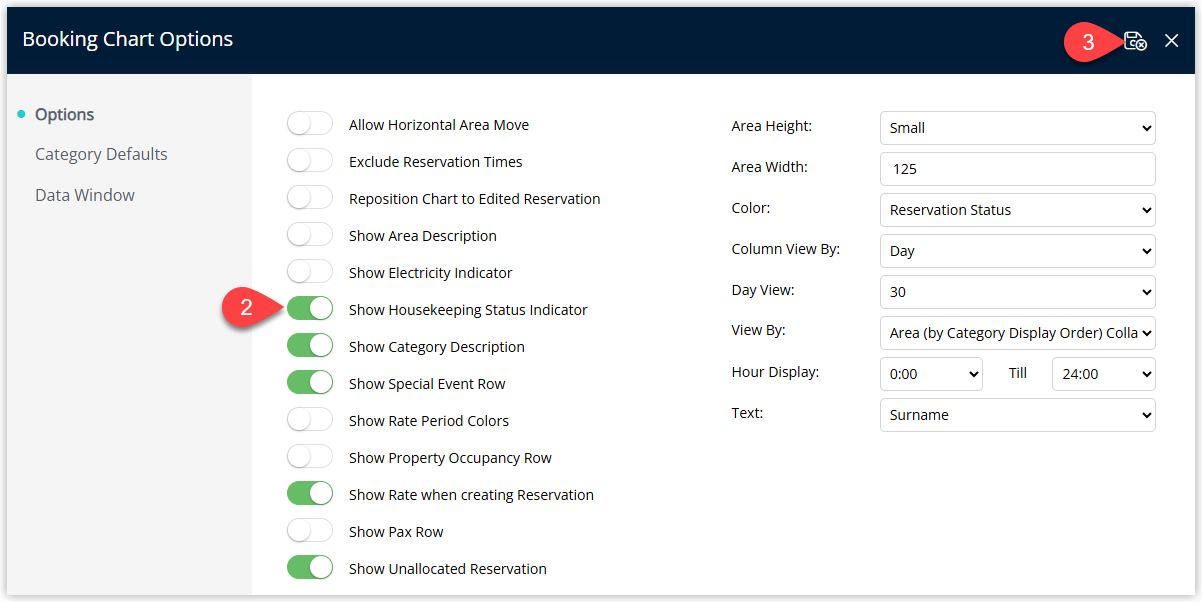Select the Options sidebar tab
This screenshot has height=603, width=1203.
click(x=64, y=114)
